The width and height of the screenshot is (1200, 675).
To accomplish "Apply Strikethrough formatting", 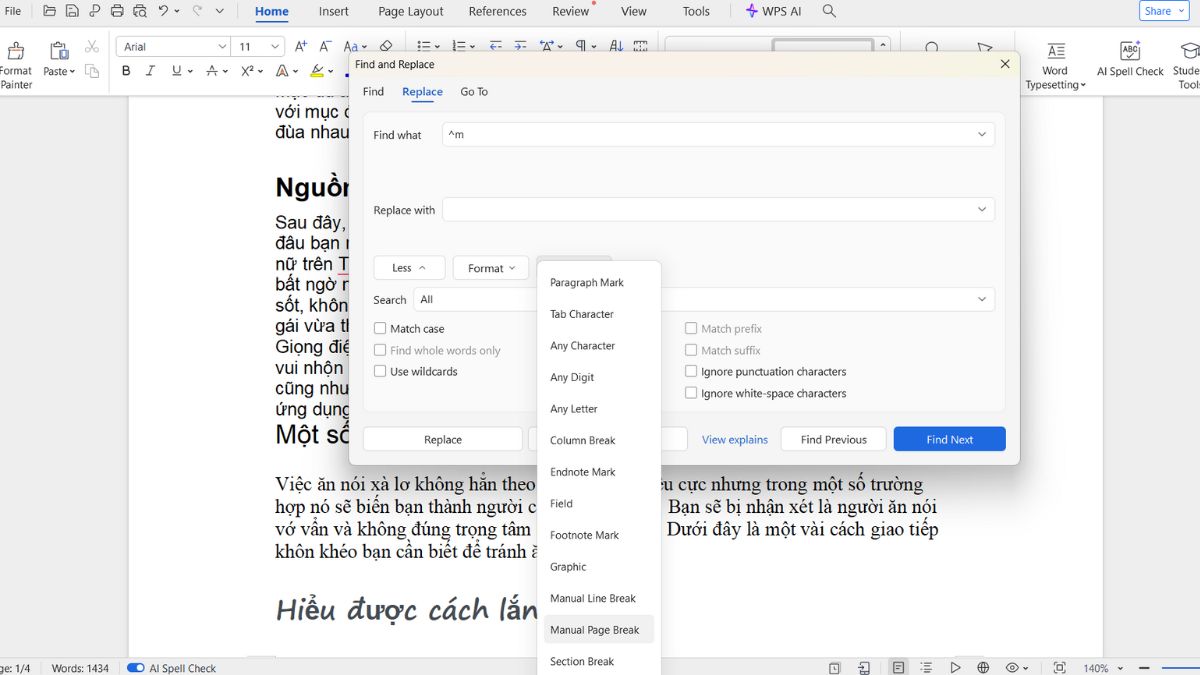I will pos(211,71).
